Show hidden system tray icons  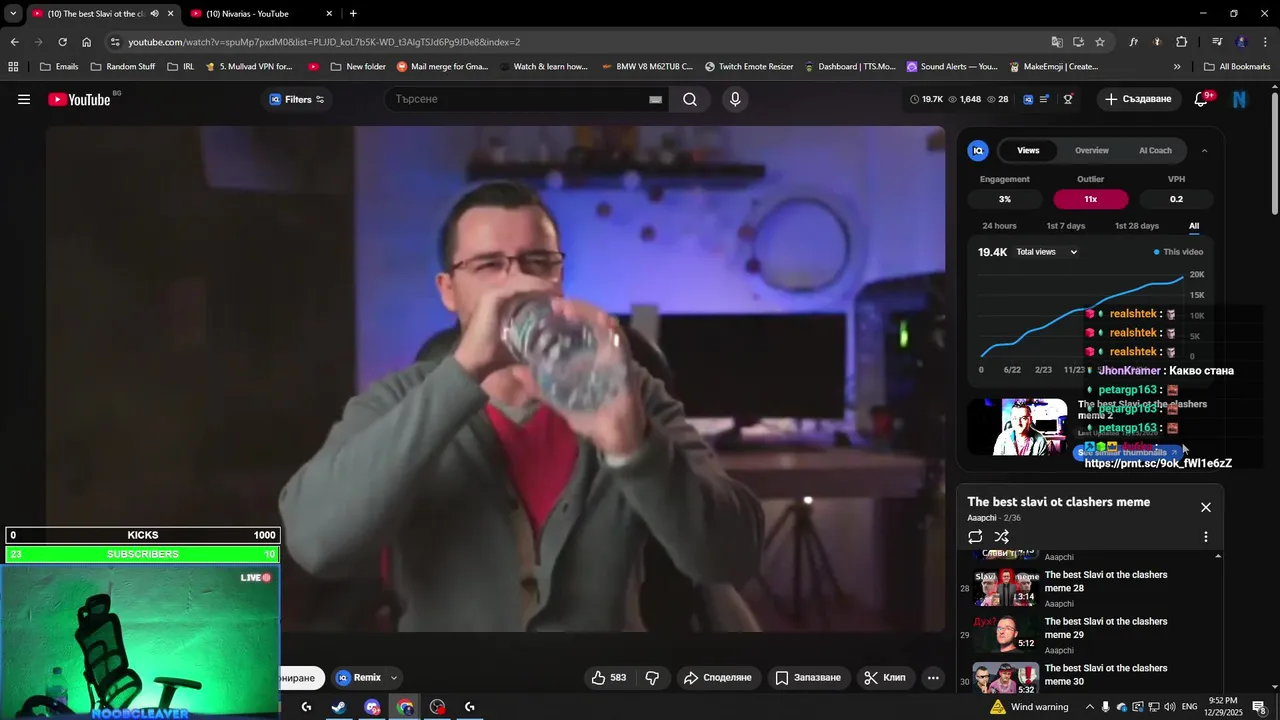[1090, 707]
